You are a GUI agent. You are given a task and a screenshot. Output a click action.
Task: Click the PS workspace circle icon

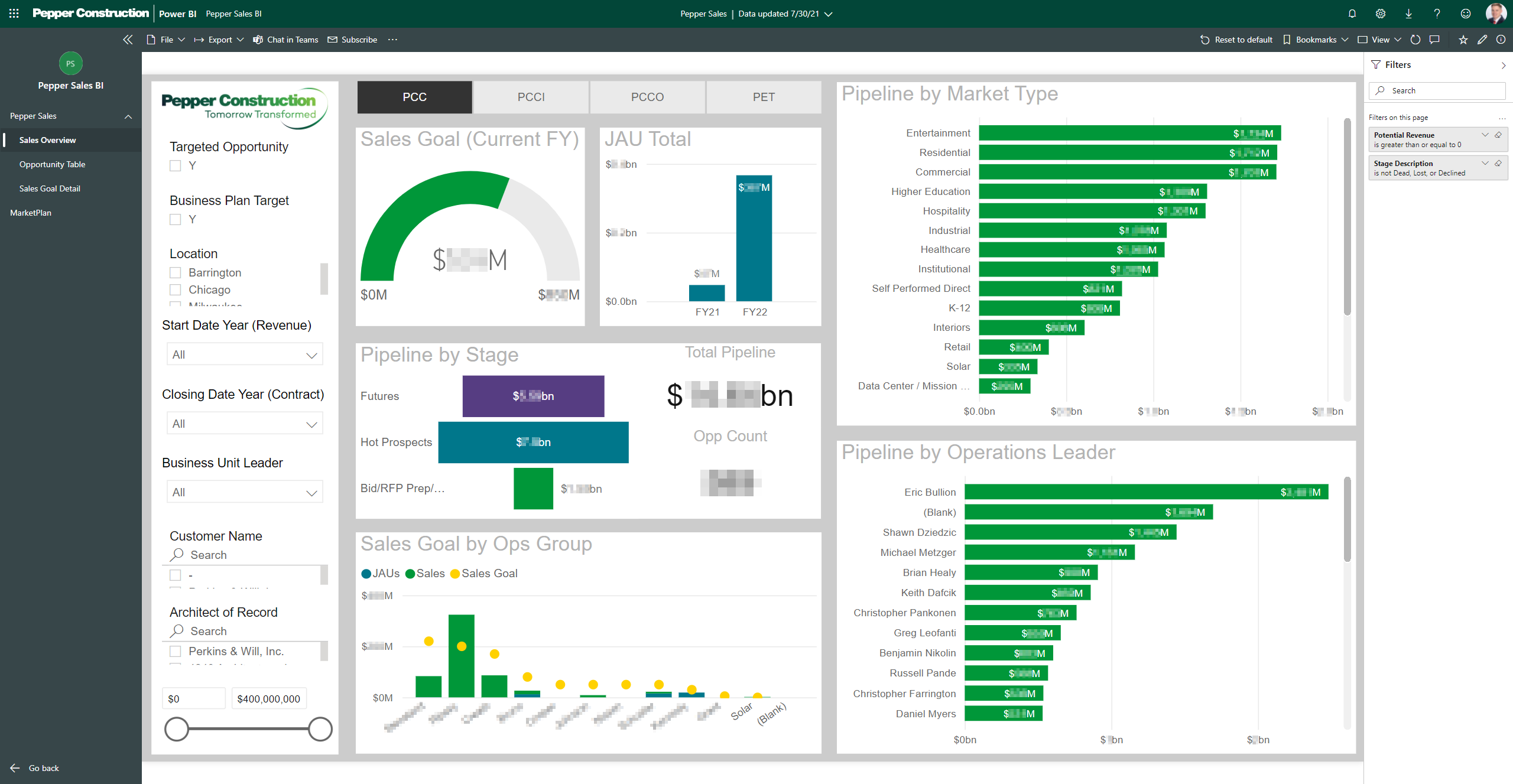point(71,63)
